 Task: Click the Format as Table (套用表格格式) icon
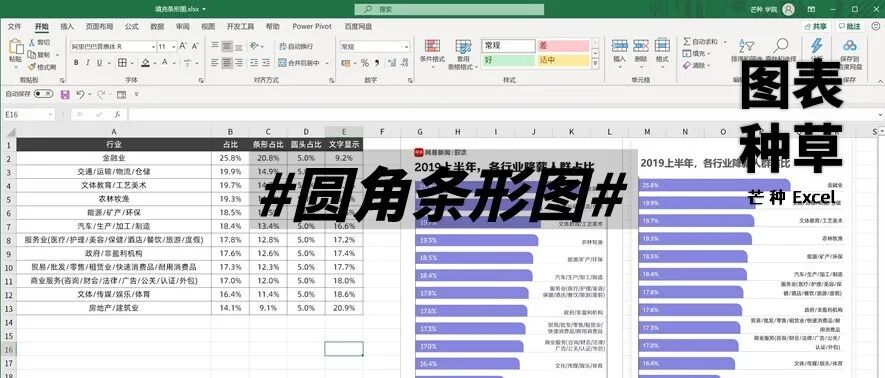coord(463,46)
